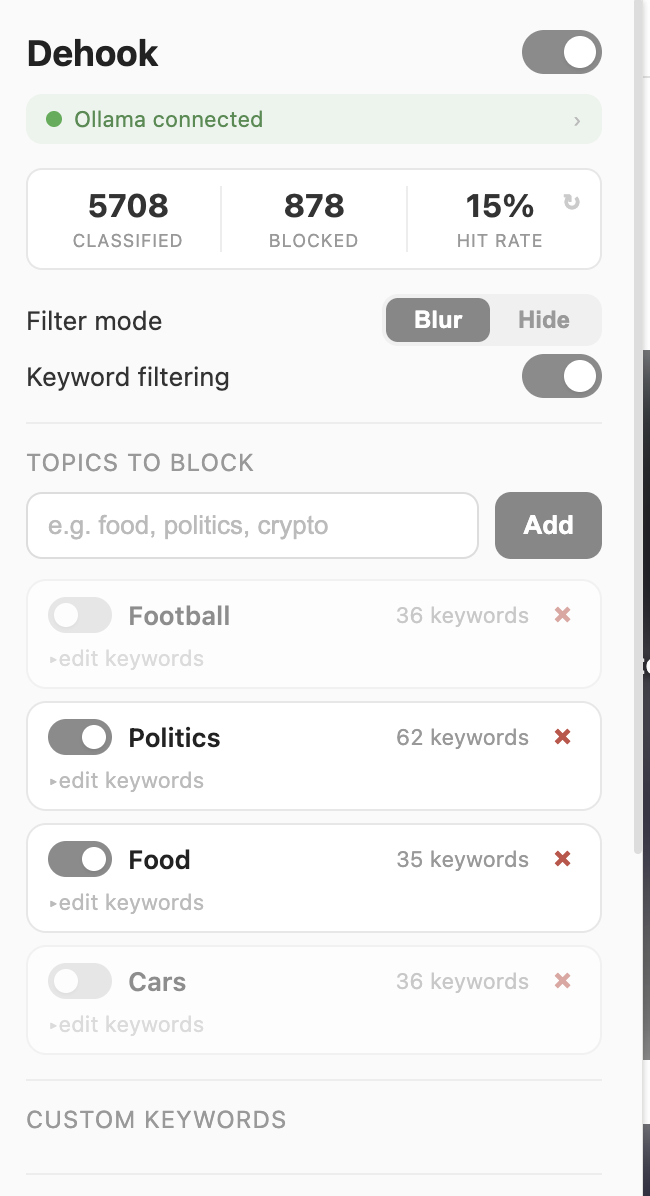Click the Add button to add a topic
Image resolution: width=650 pixels, height=1196 pixels.
click(x=548, y=525)
